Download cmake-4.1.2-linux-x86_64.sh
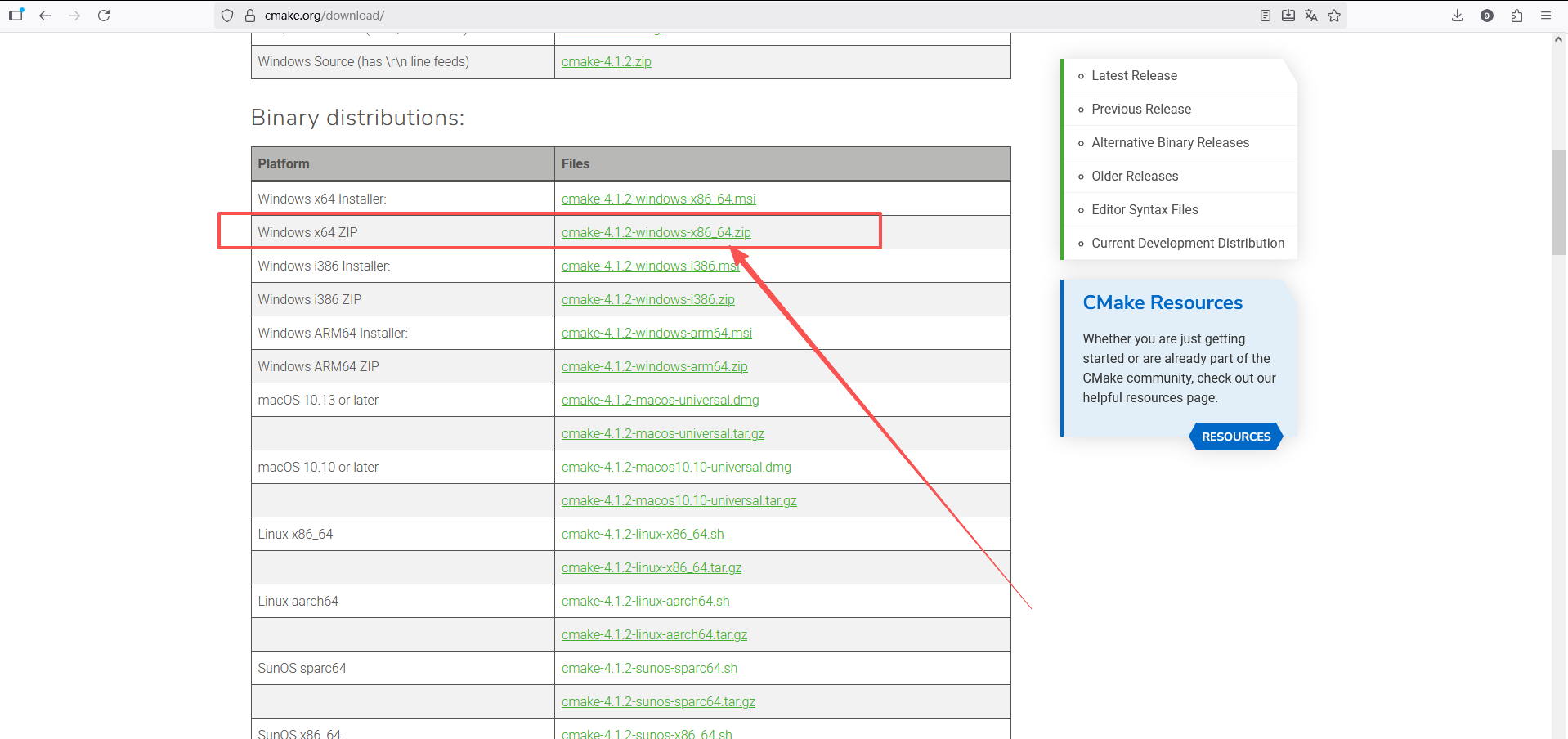 643,534
